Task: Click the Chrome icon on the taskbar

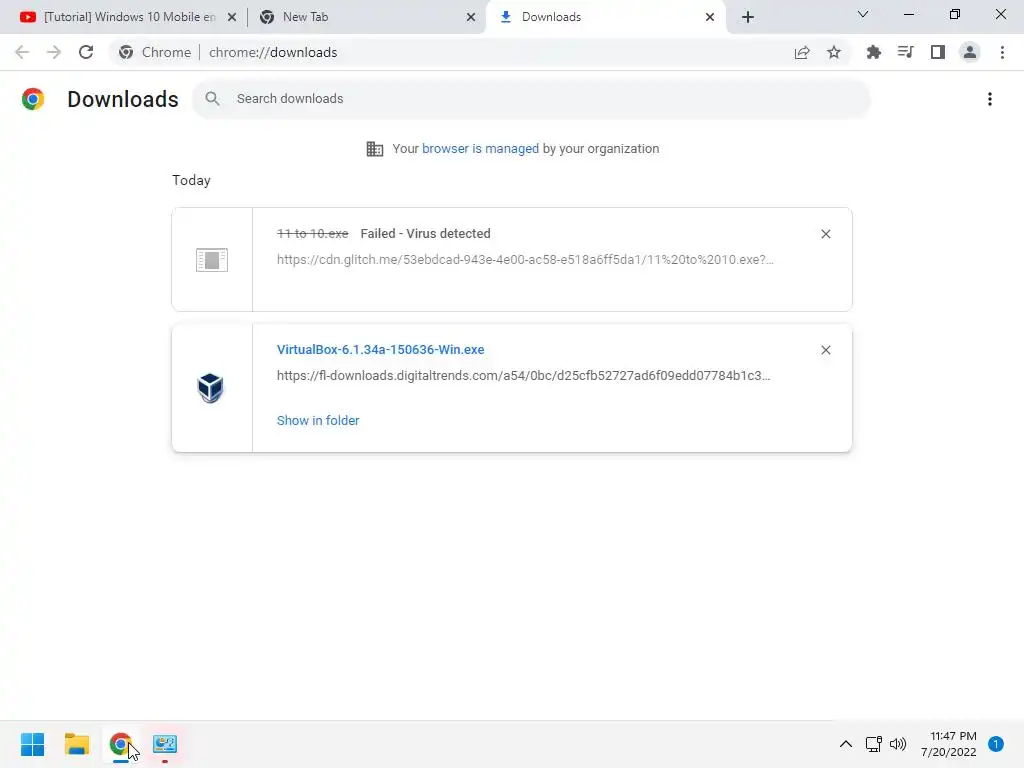Action: [121, 744]
